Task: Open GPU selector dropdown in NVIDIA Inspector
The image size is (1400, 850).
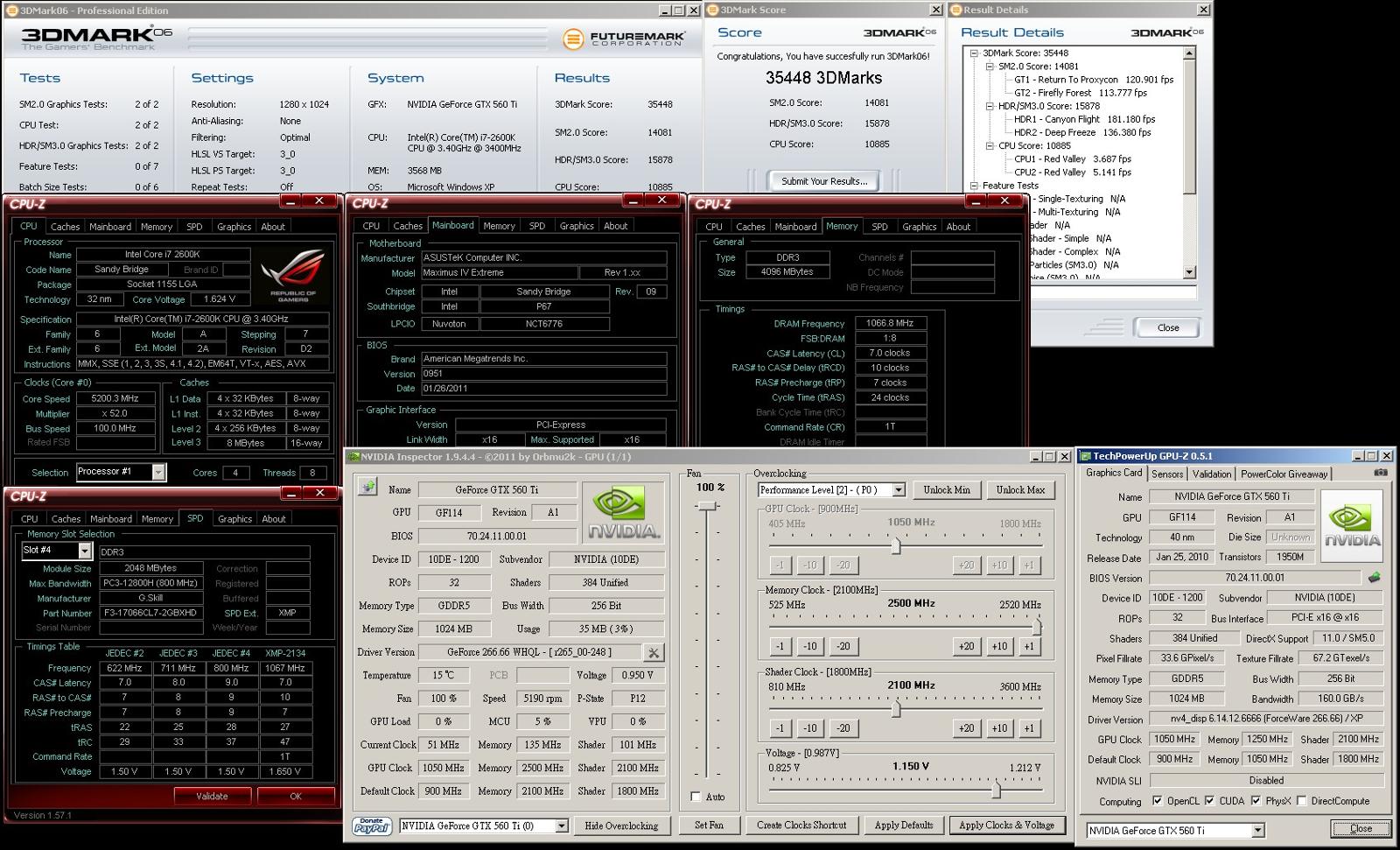Action: click(x=562, y=825)
